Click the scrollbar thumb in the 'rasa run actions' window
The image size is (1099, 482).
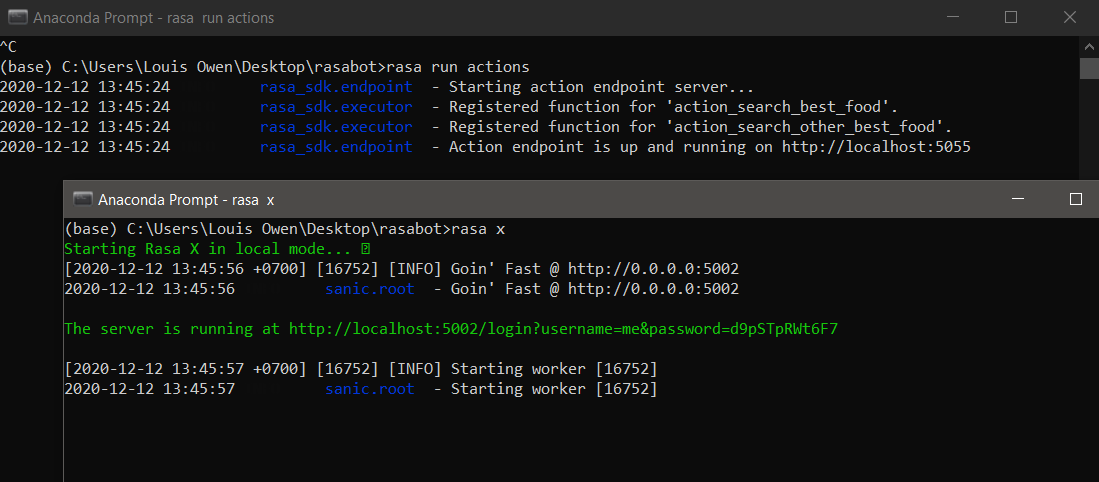click(x=1088, y=69)
